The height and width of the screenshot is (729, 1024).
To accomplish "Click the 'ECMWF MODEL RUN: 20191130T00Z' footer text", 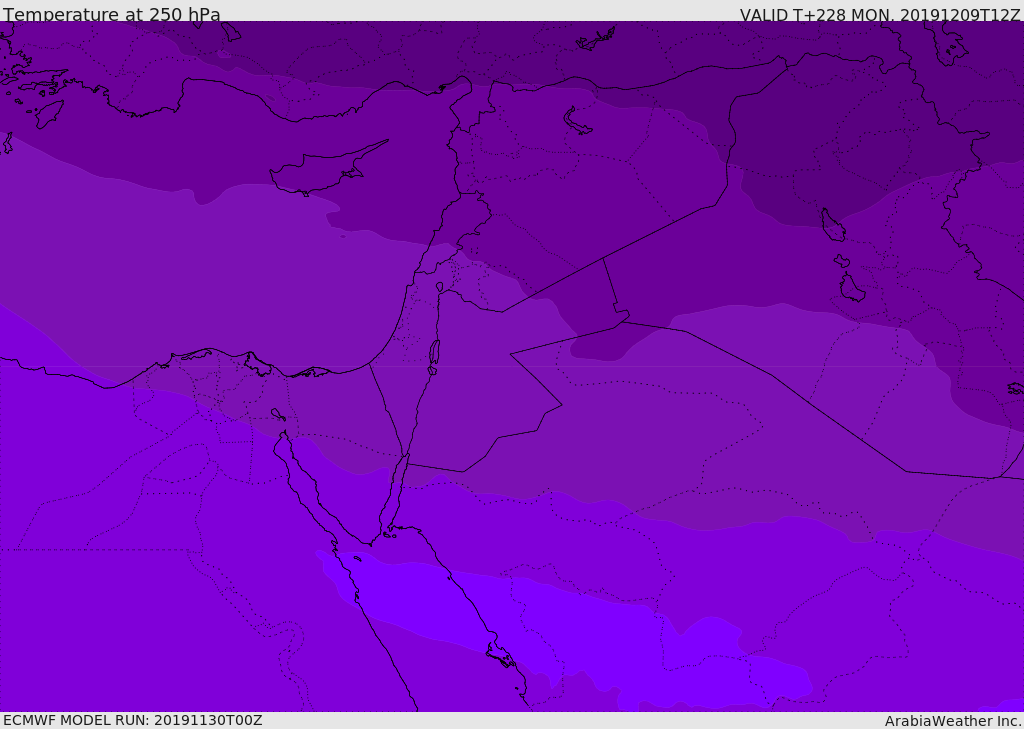I will 133,720.
